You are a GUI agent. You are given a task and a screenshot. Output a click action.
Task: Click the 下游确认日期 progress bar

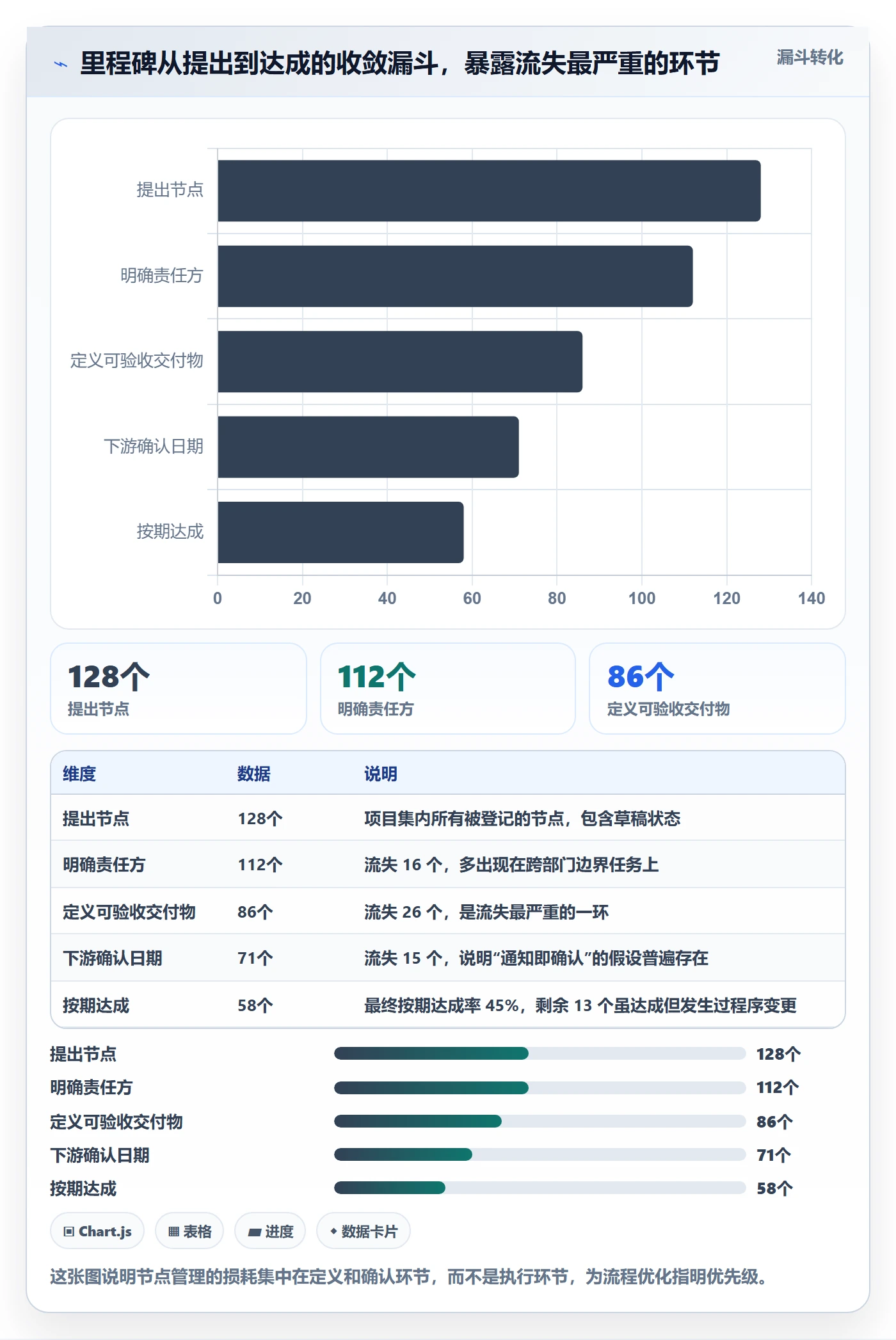click(x=540, y=1154)
